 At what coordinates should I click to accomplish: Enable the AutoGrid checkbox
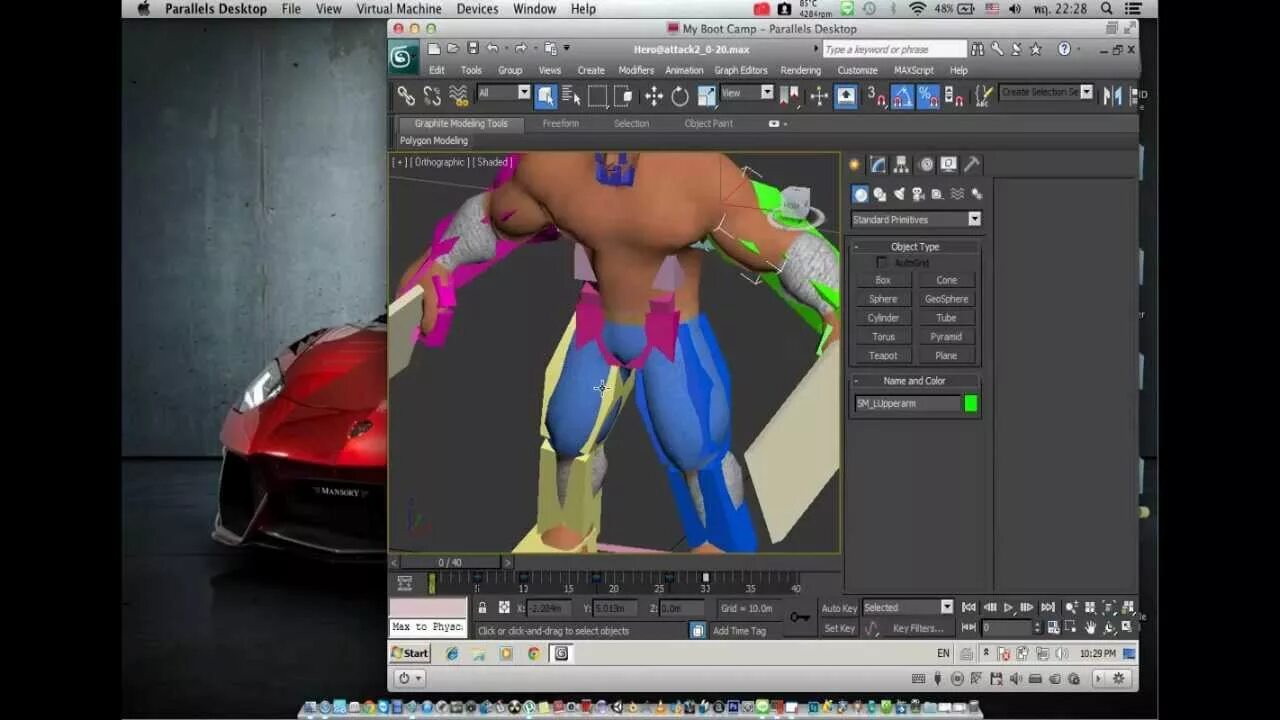click(881, 263)
